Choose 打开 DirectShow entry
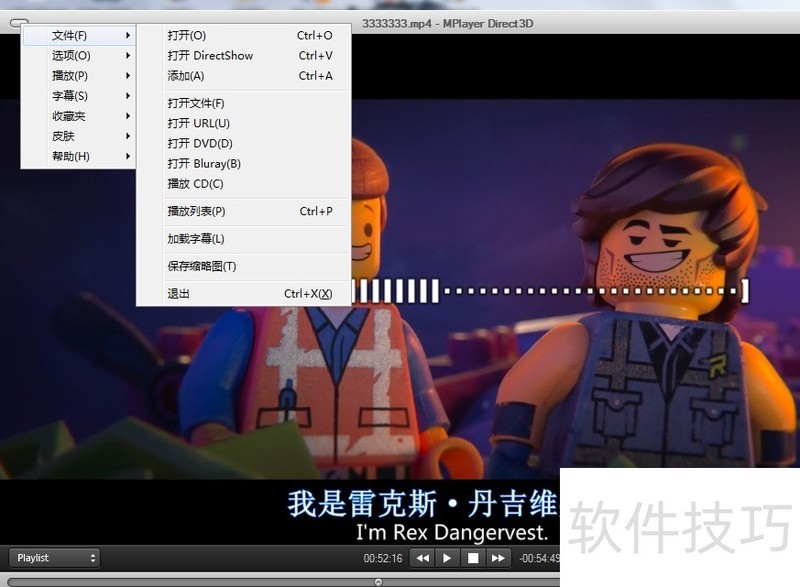Screen dimensions: 800x587 pyautogui.click(x=244, y=56)
